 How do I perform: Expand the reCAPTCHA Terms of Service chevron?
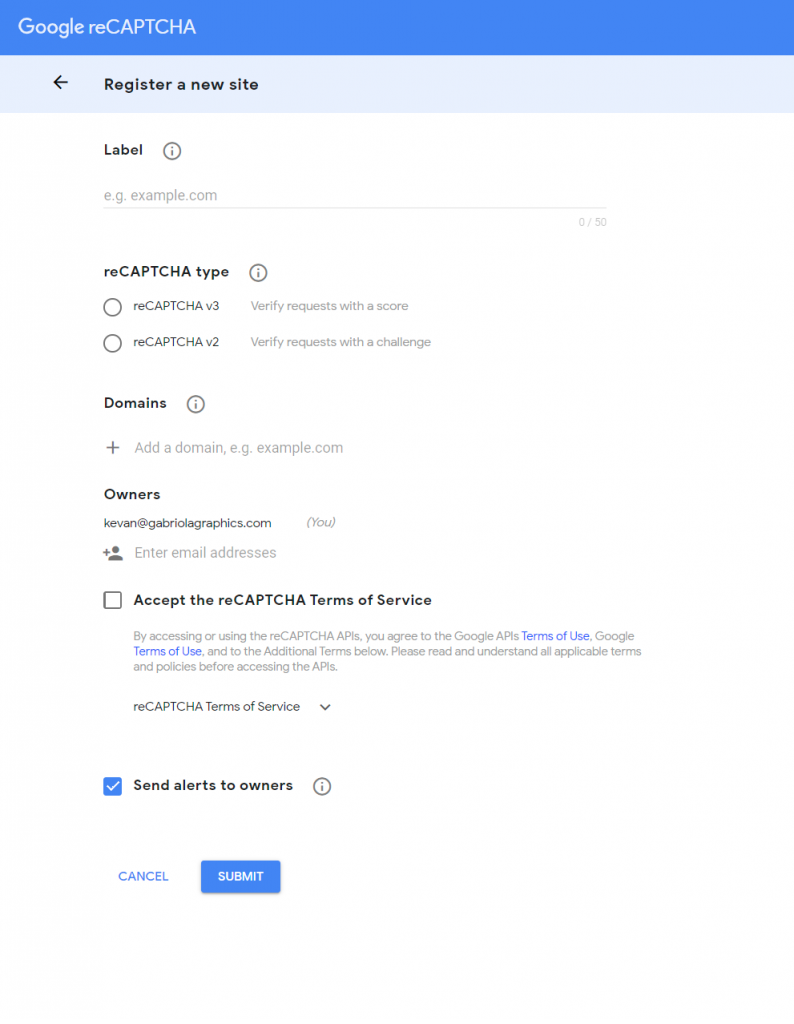pyautogui.click(x=325, y=707)
